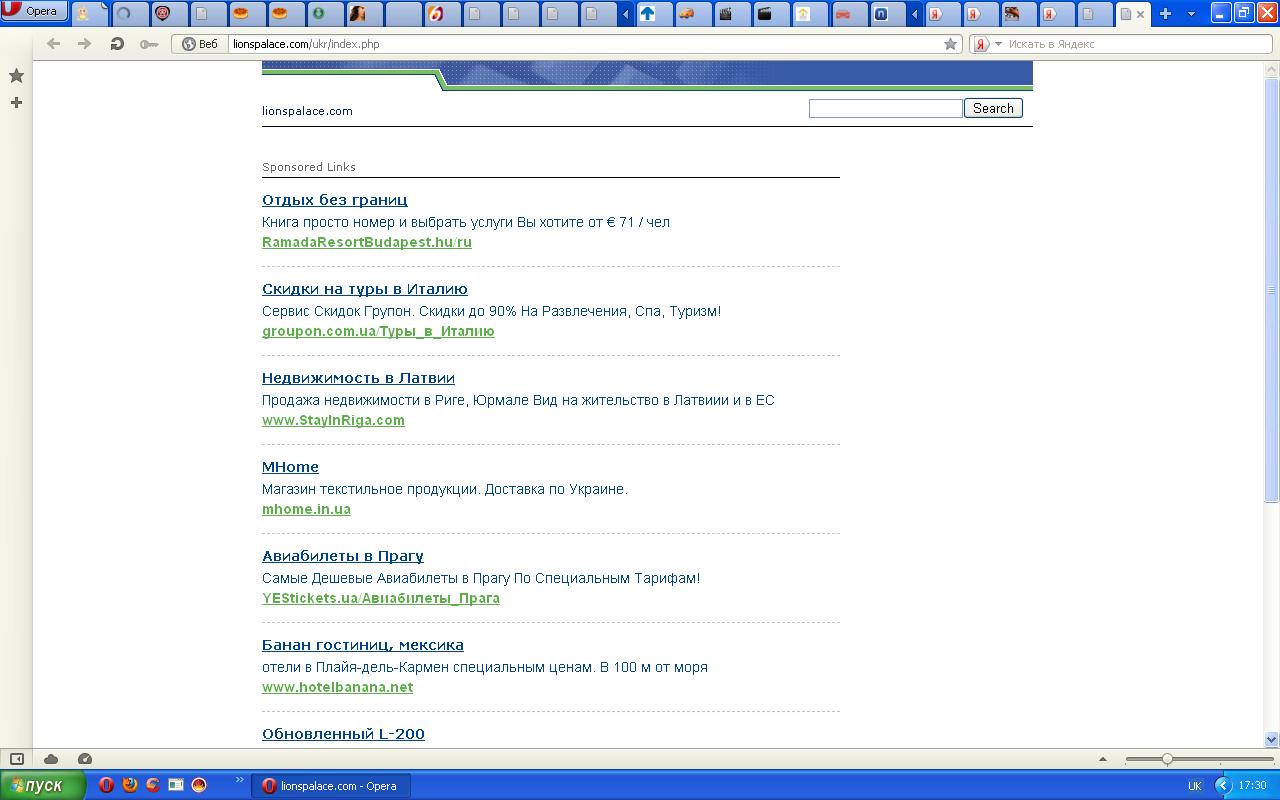Click the Веб site badge in address bar
This screenshot has width=1280, height=800.
click(200, 44)
